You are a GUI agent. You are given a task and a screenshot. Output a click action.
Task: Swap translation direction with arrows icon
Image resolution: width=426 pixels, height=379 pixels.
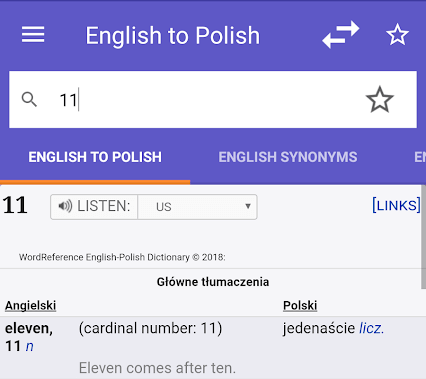pos(341,35)
